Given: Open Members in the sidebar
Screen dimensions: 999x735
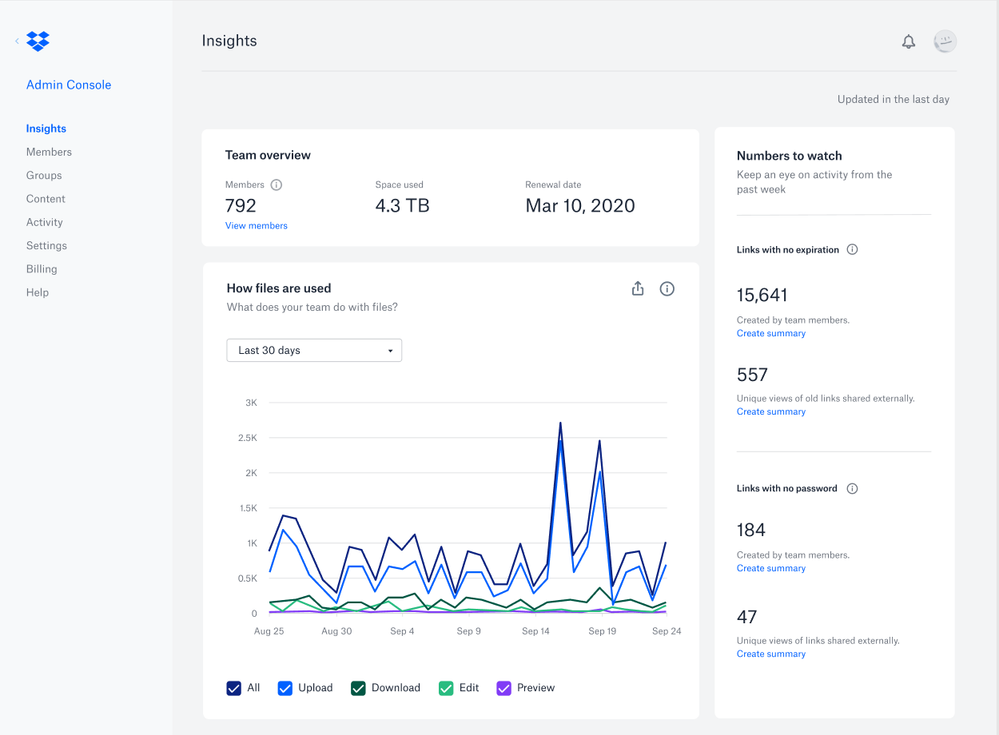Looking at the screenshot, I should point(49,152).
